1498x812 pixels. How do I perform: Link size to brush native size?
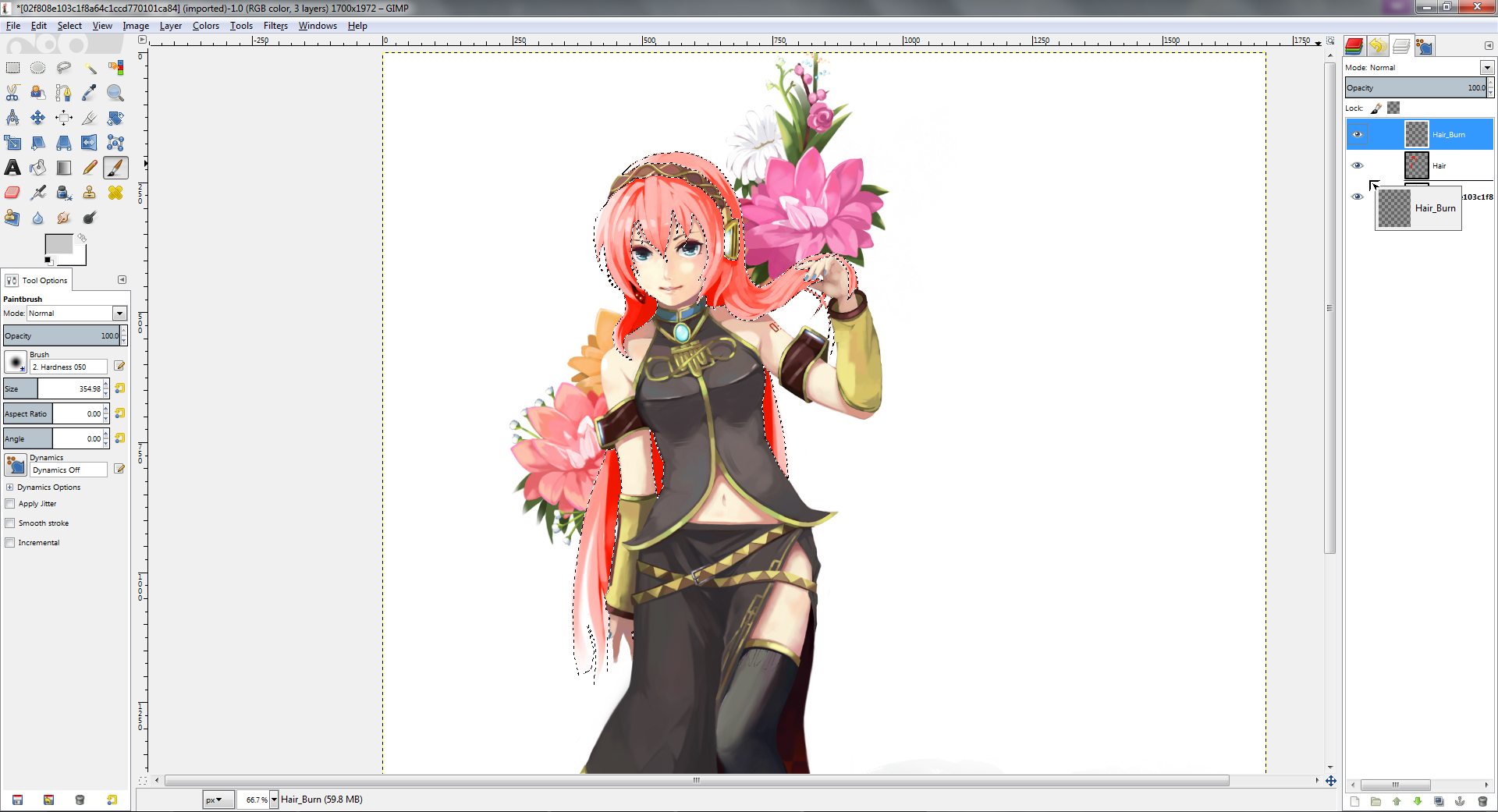pyautogui.click(x=120, y=388)
